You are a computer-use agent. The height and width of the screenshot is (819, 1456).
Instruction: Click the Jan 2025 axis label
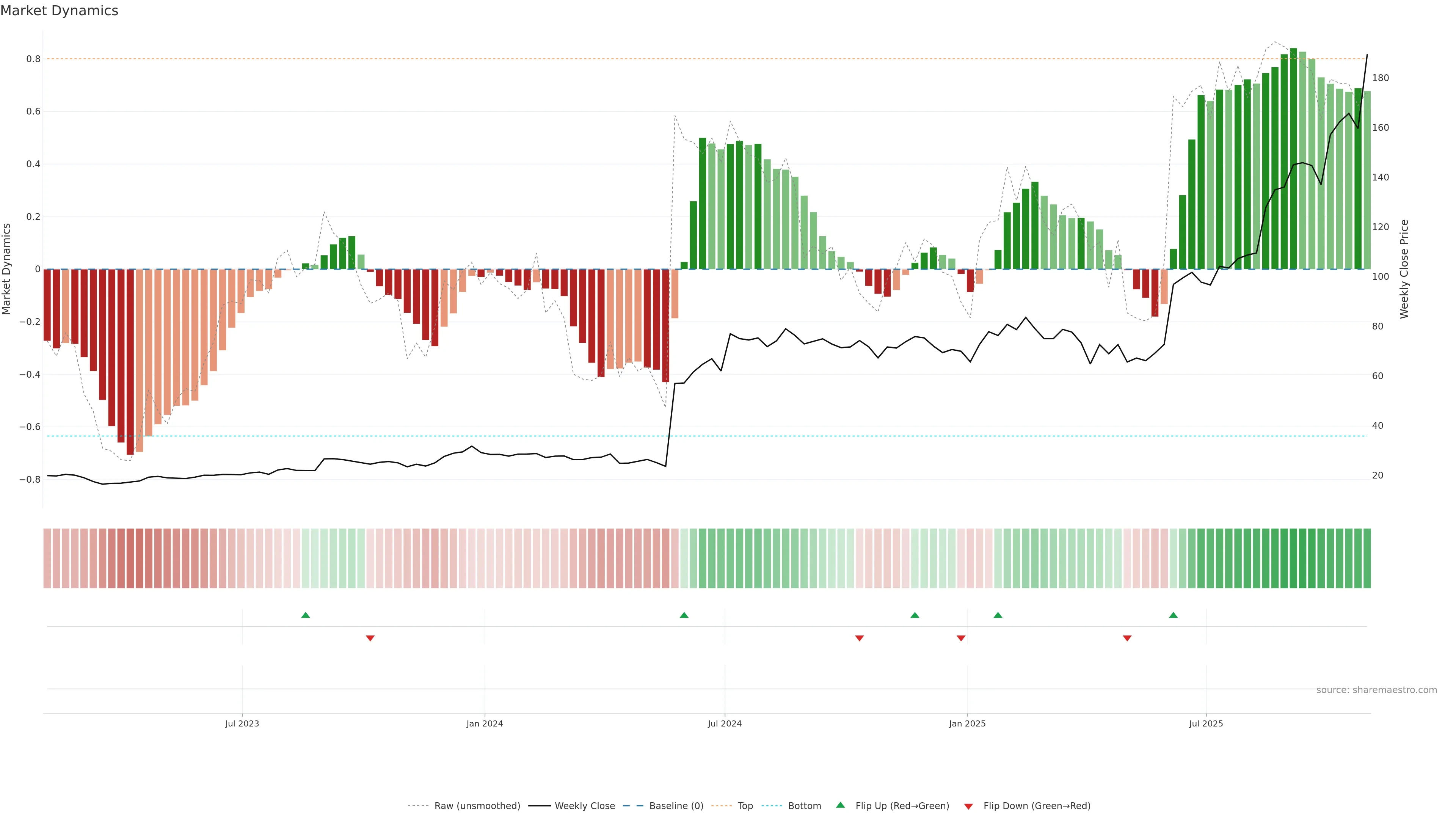[967, 723]
